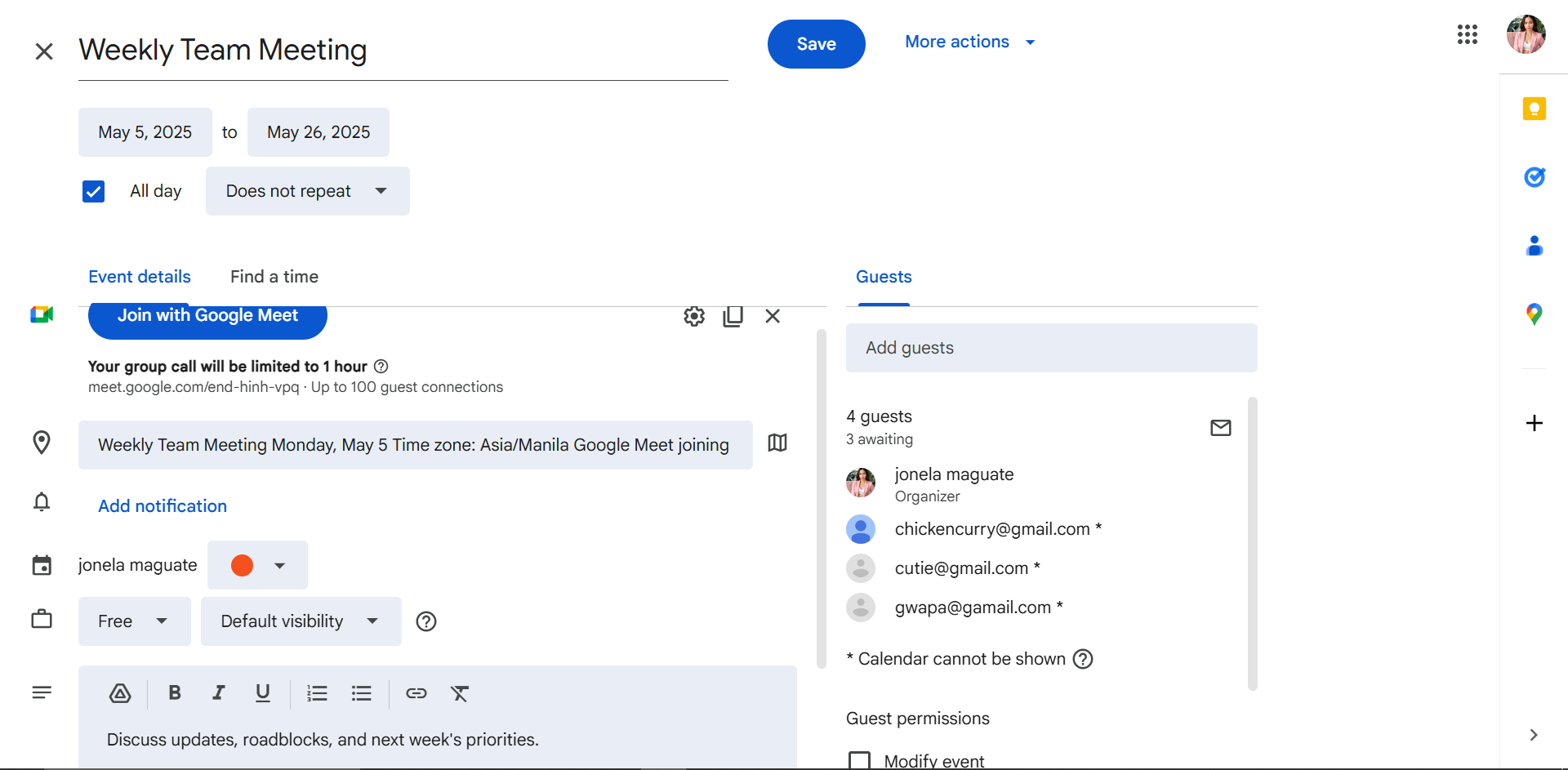The width and height of the screenshot is (1568, 770).
Task: Open Google Keep in the side panel
Action: coord(1534,109)
